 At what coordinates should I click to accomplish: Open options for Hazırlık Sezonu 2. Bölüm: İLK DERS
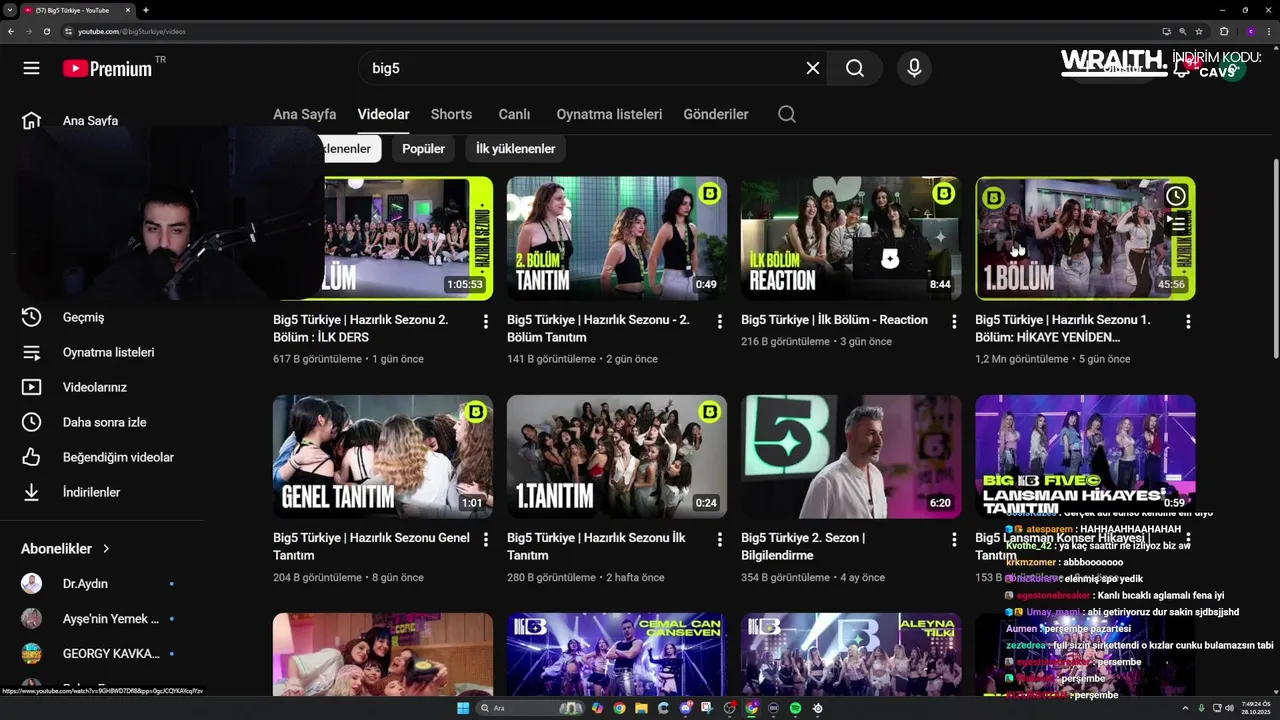coord(486,322)
